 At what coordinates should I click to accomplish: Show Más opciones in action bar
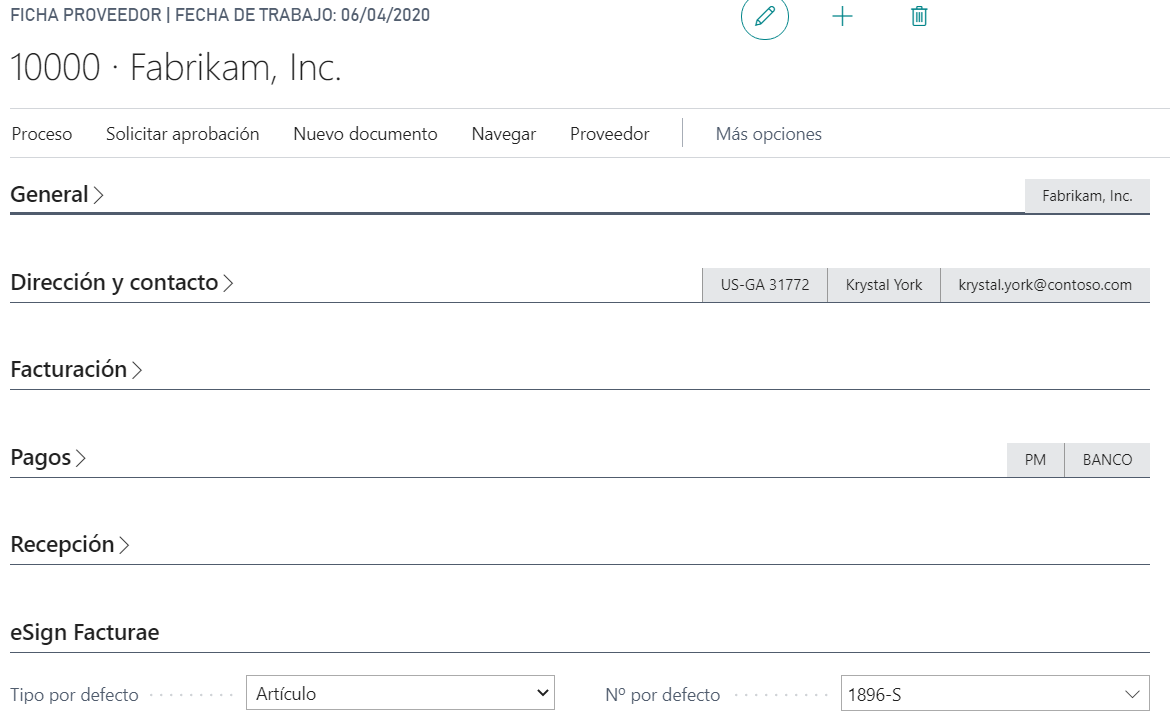pos(768,134)
